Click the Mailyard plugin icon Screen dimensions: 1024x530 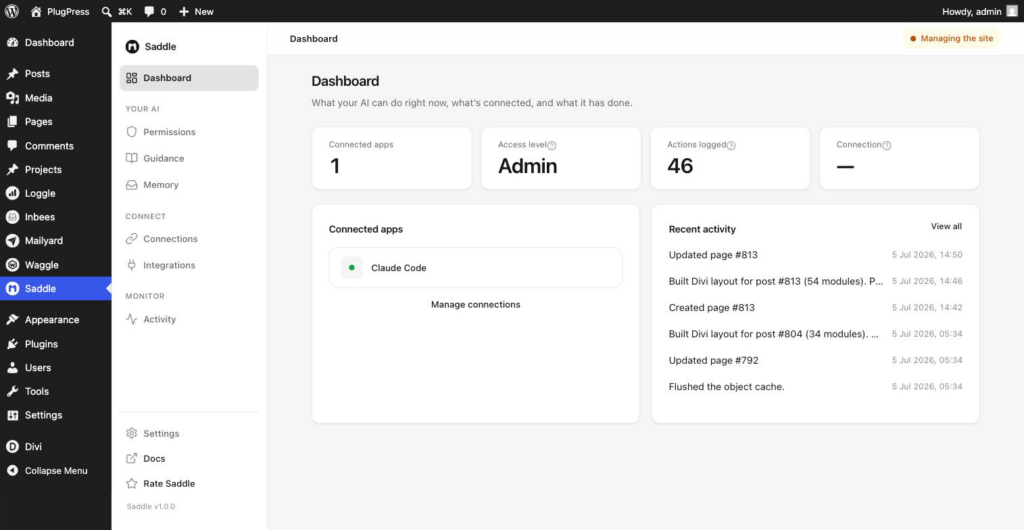12,241
